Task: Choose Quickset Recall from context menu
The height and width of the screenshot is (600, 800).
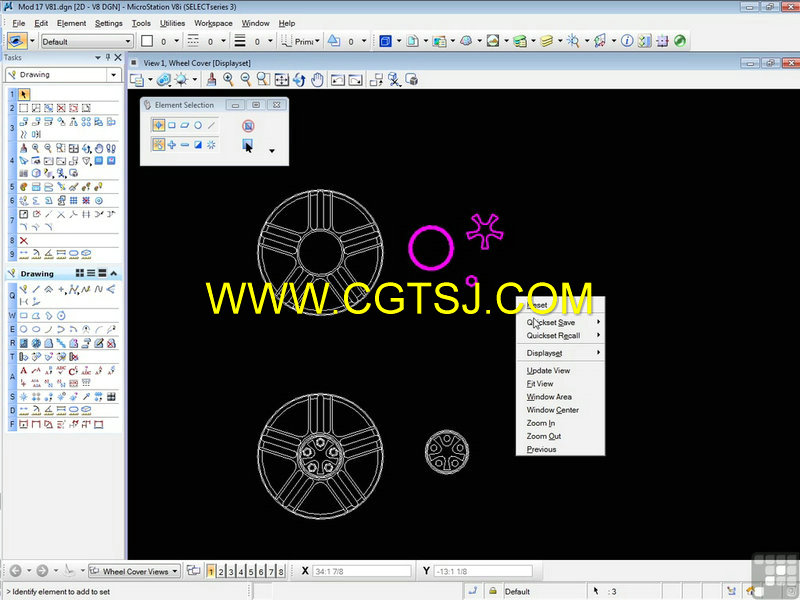Action: click(x=560, y=336)
